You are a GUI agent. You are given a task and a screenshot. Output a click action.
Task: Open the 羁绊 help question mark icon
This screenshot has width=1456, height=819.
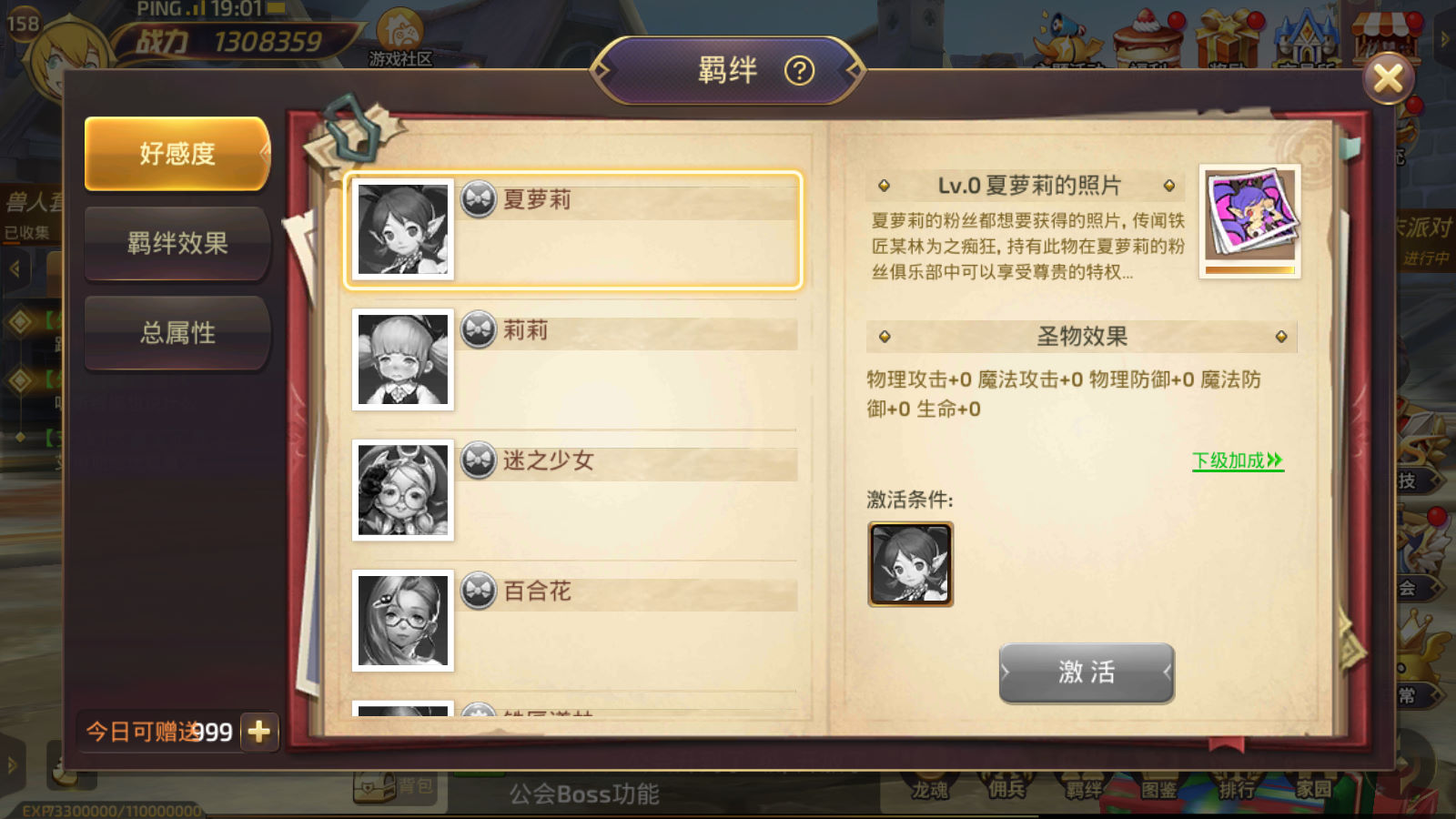799,70
